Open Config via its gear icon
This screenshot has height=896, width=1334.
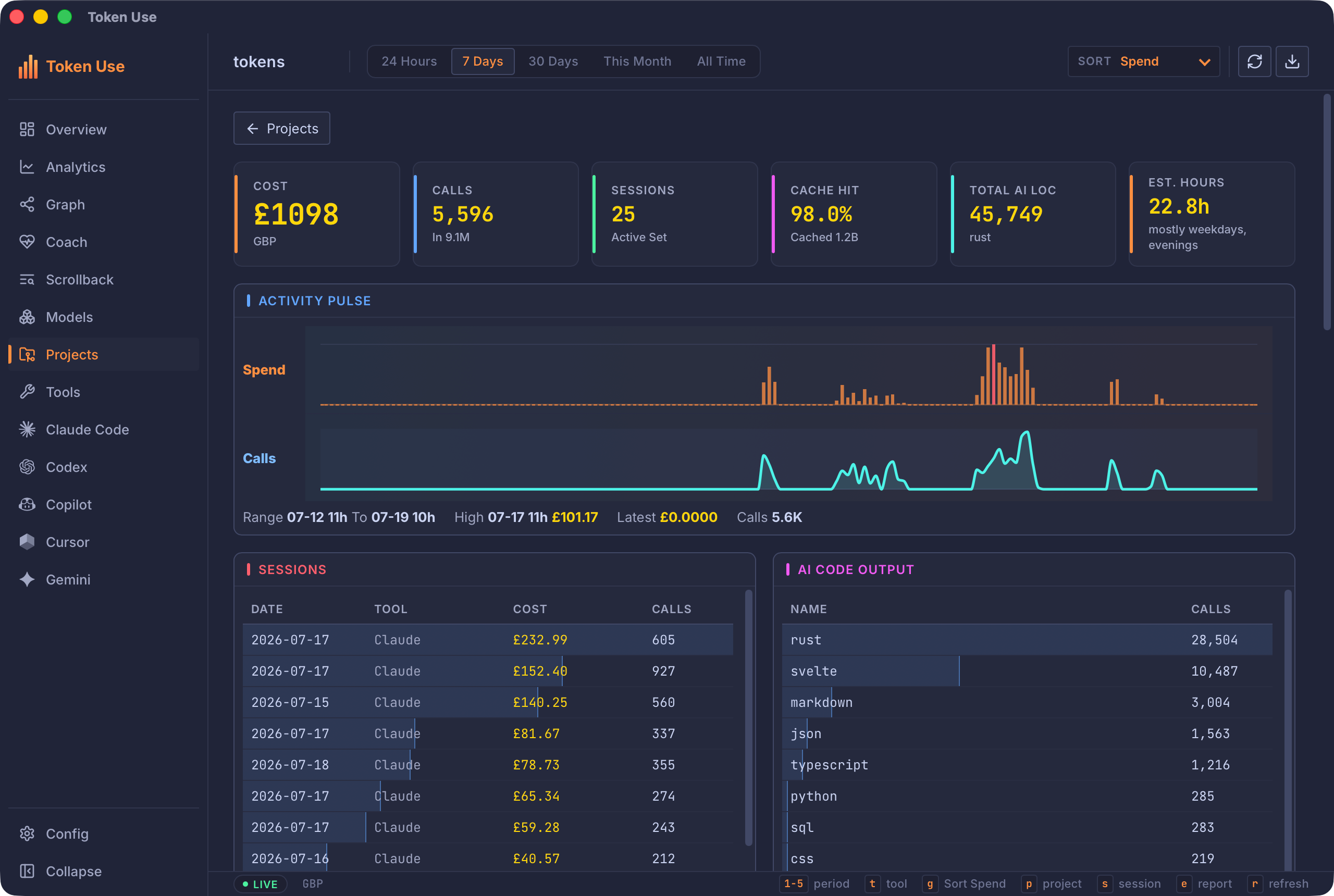(x=27, y=833)
